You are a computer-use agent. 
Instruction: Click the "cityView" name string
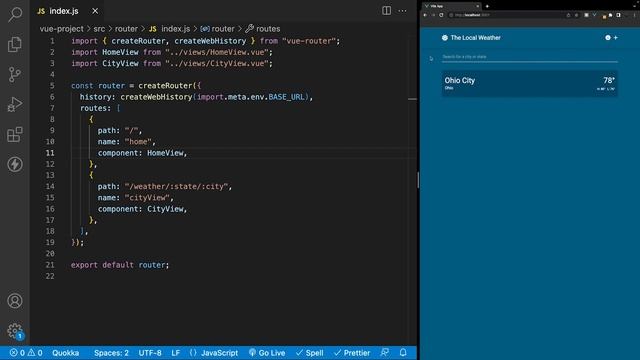(147, 198)
